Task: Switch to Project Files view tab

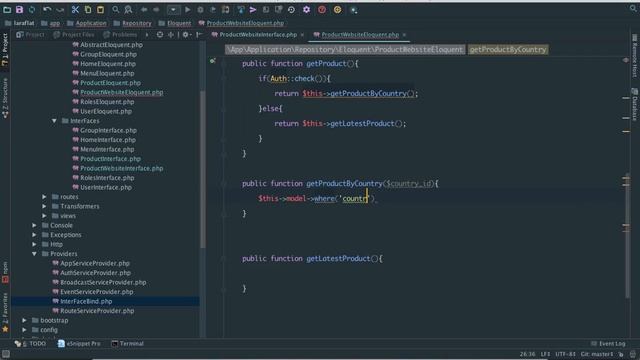Action: tap(74, 35)
